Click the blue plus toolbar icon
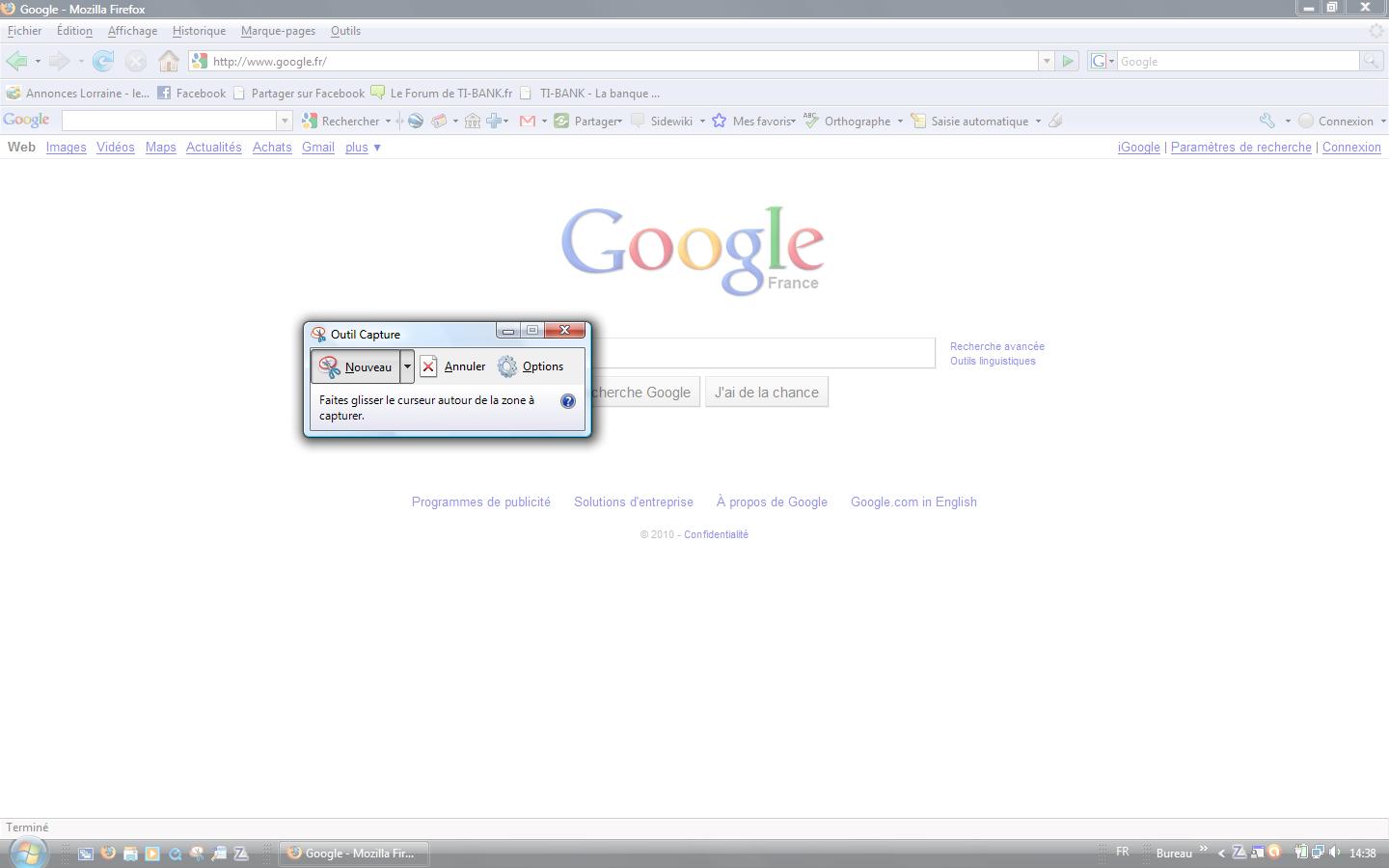The width and height of the screenshot is (1389, 868). coord(495,121)
